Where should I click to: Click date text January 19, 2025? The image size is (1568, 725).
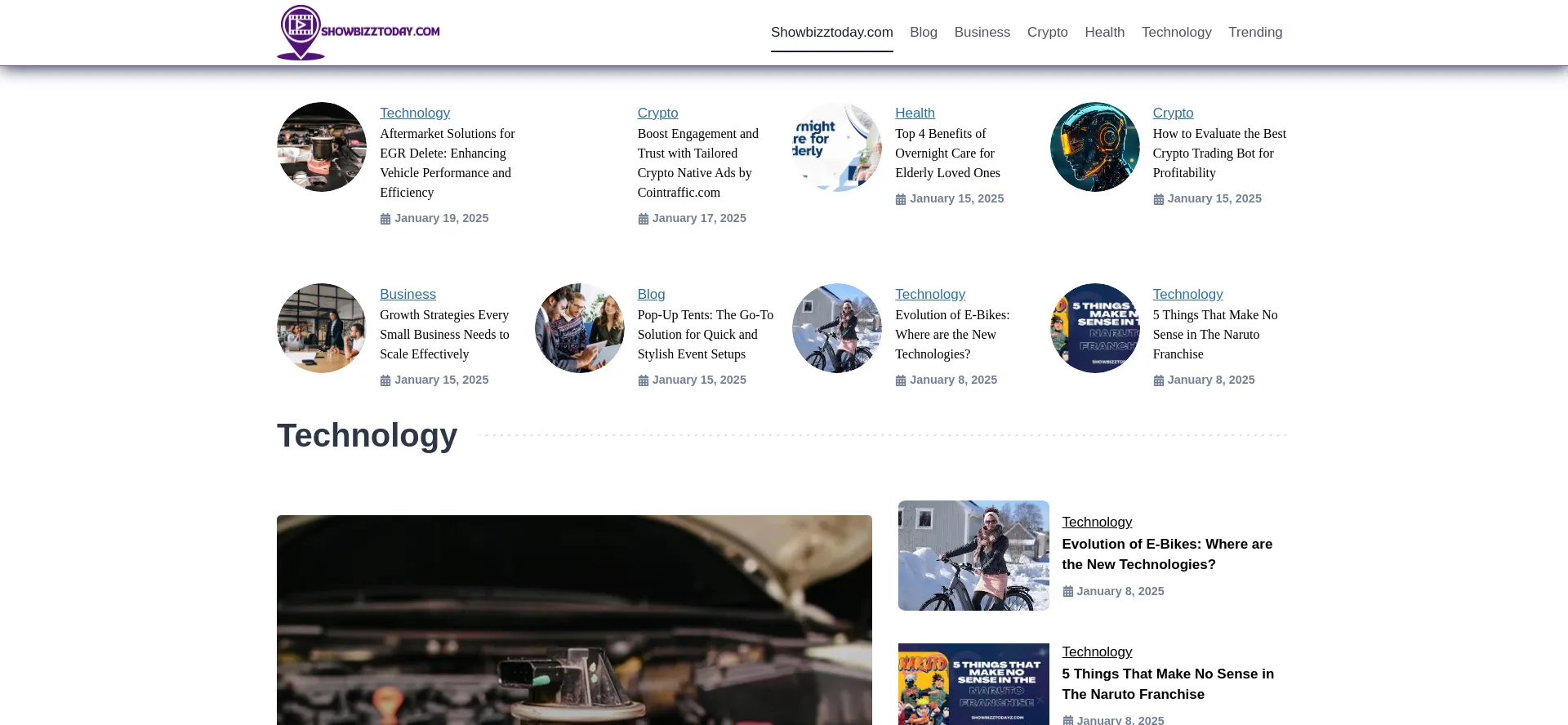coord(442,218)
